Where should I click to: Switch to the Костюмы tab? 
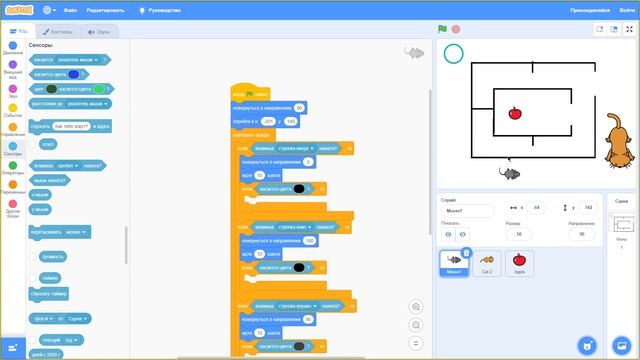58,31
